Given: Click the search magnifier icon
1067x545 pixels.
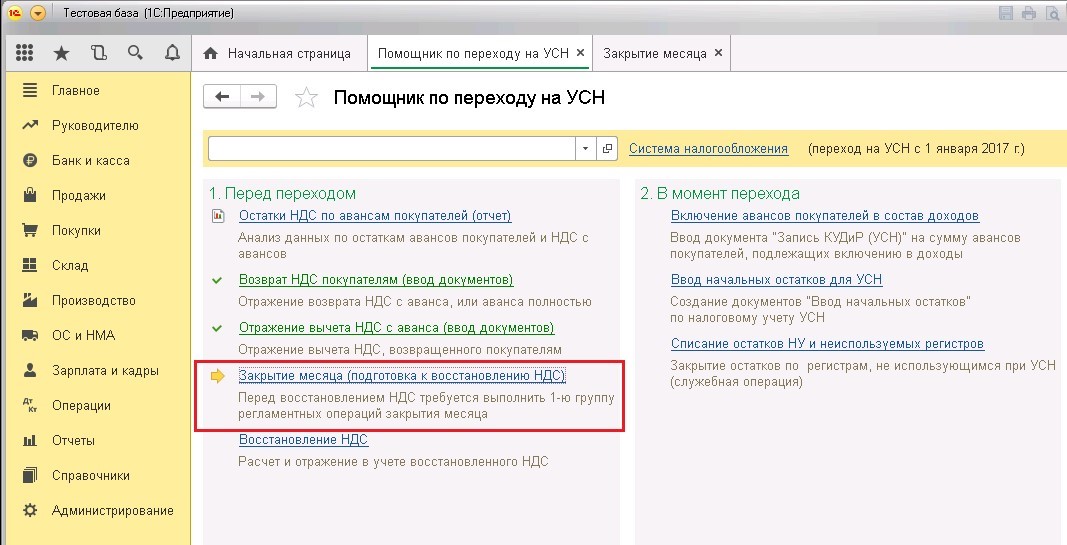Looking at the screenshot, I should 135,53.
